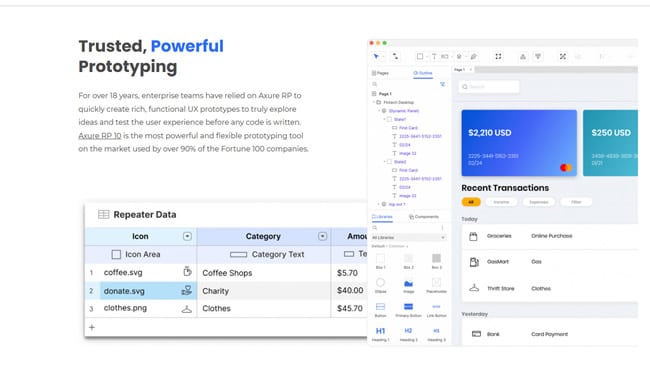Open the All Libraries dropdown
Screen dimensions: 650x366
click(408, 238)
